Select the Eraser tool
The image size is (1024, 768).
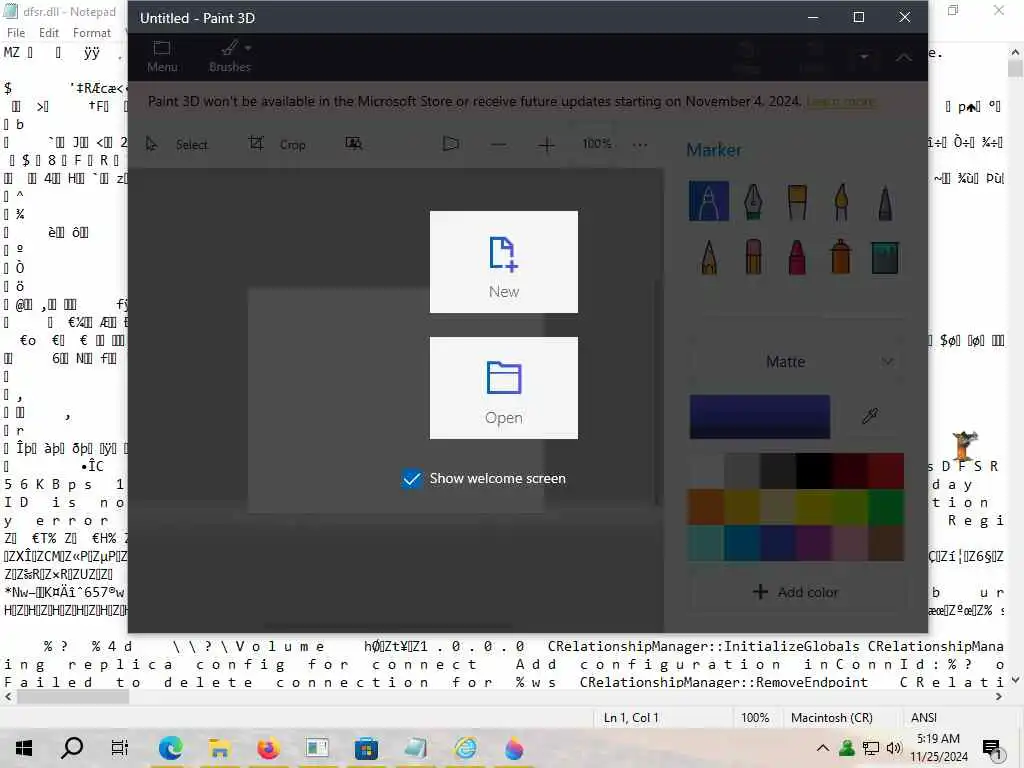(x=753, y=257)
